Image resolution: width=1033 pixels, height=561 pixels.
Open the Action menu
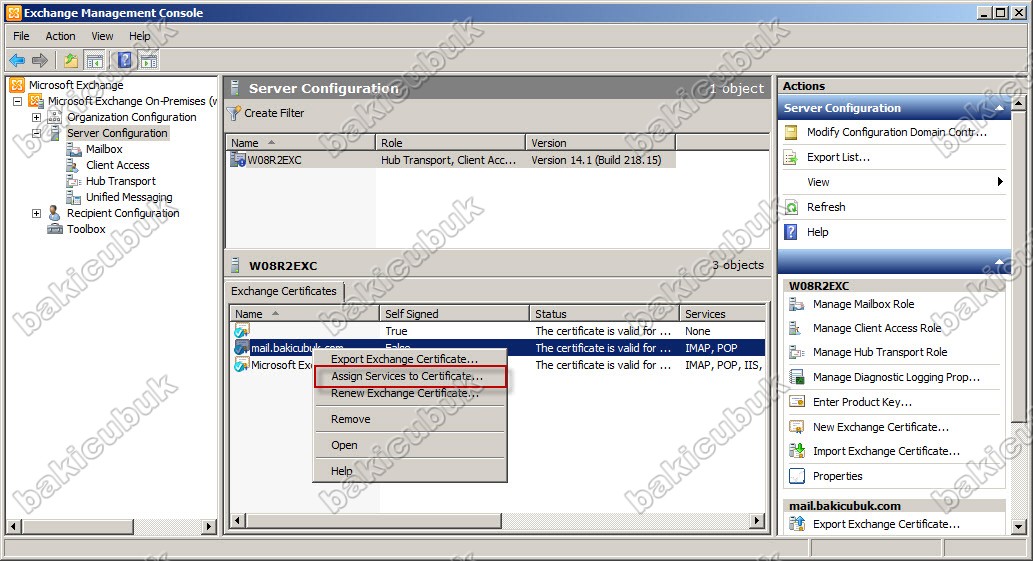61,36
